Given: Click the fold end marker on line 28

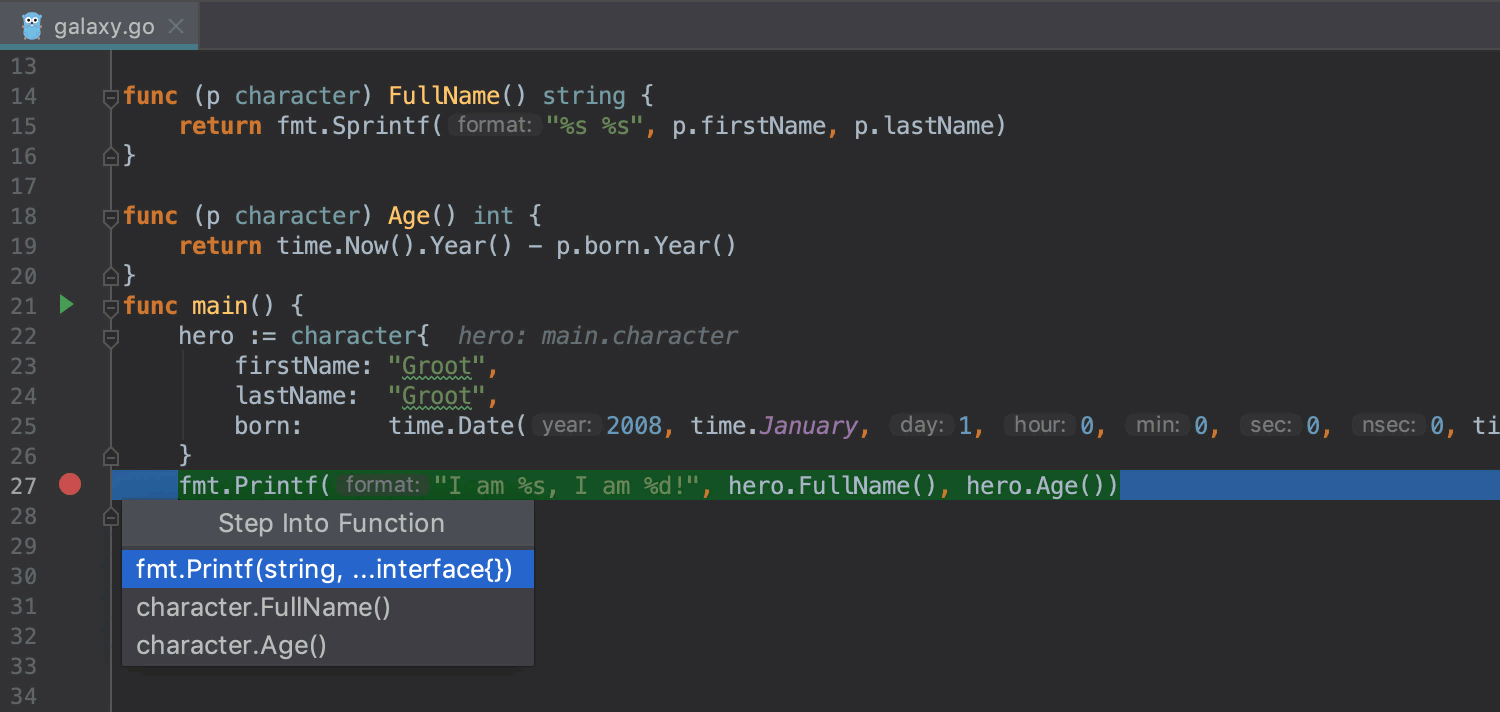Looking at the screenshot, I should coord(111,516).
